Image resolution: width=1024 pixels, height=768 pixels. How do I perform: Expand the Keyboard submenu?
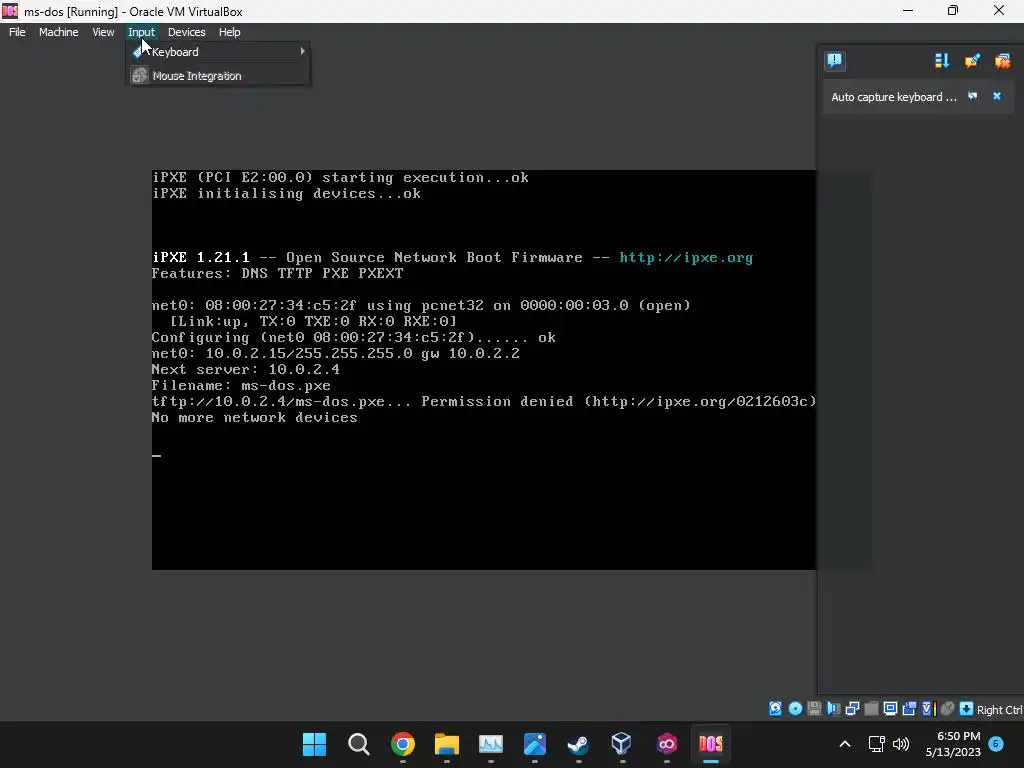click(x=219, y=52)
